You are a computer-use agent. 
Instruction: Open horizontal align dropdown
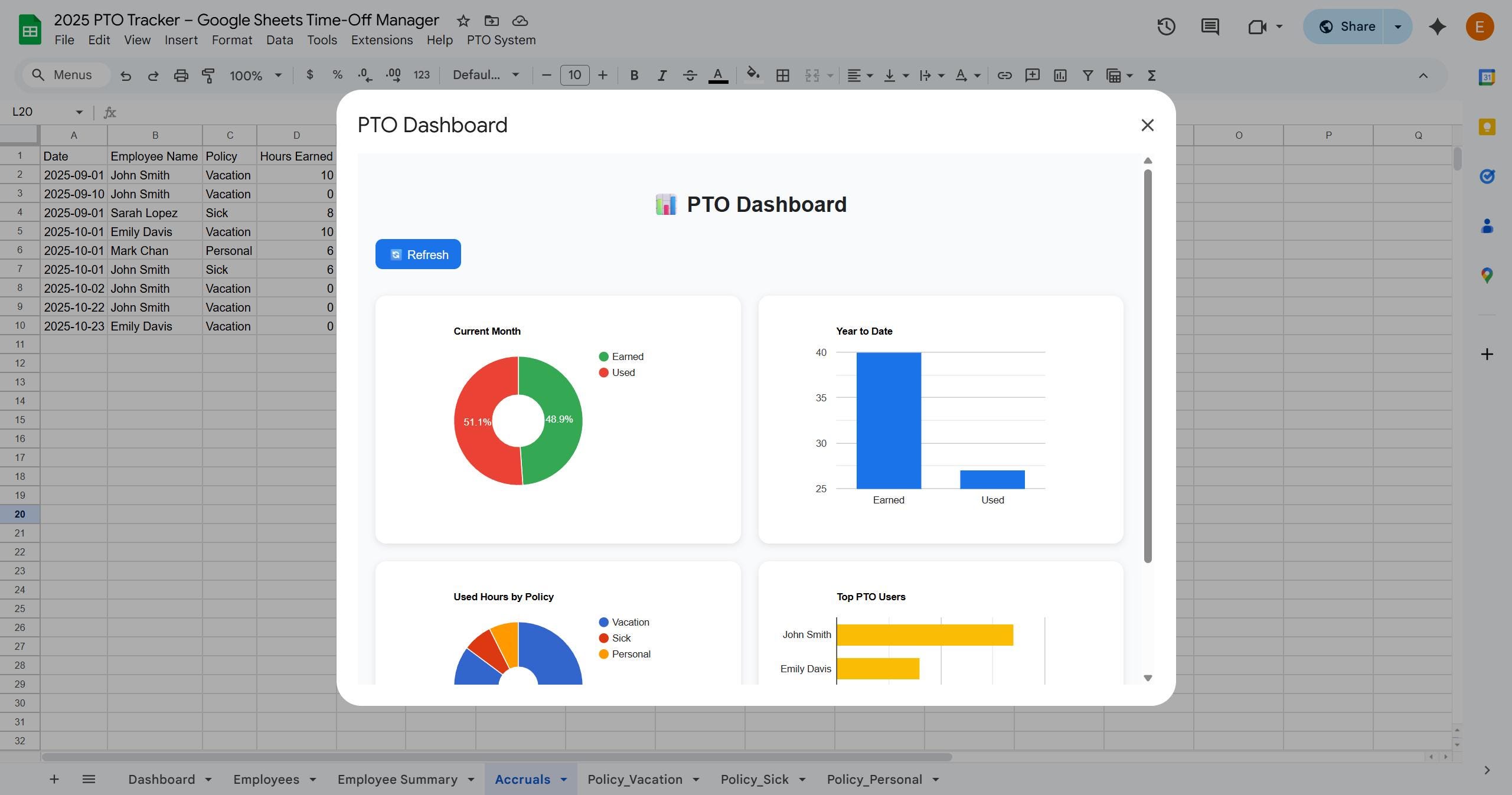[x=860, y=76]
